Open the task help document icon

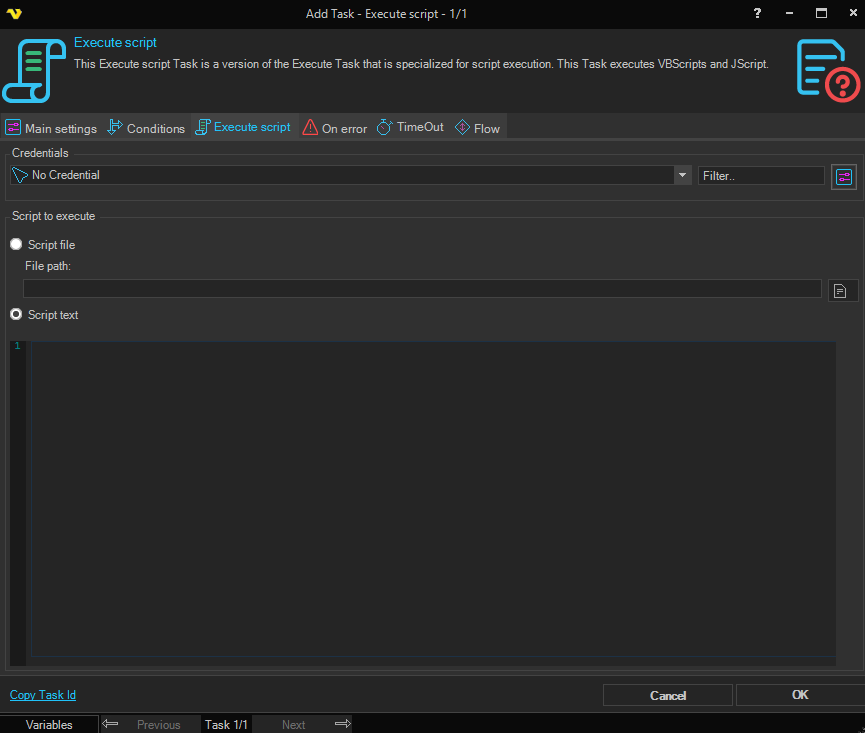827,70
